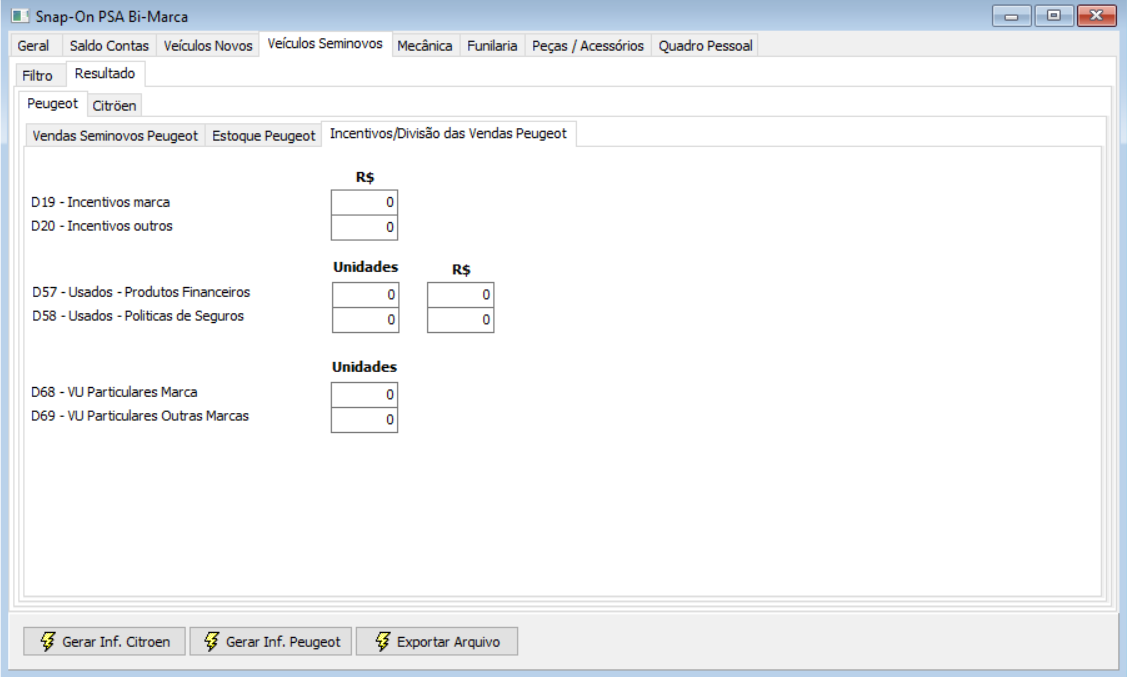Open the Estoque Peugeot tab
This screenshot has height=677, width=1127.
coord(264,136)
